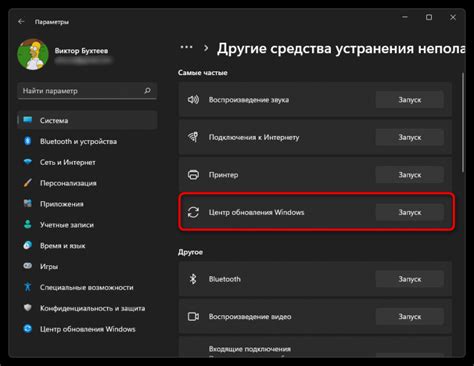Click Воспроизведение звука label
Viewport: 474px width, 366px height.
(249, 100)
